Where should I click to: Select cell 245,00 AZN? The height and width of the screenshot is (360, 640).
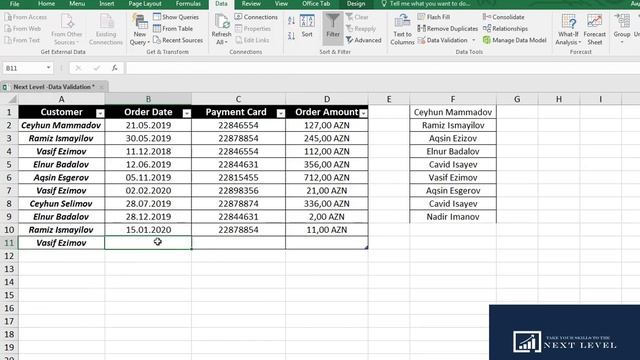327,138
